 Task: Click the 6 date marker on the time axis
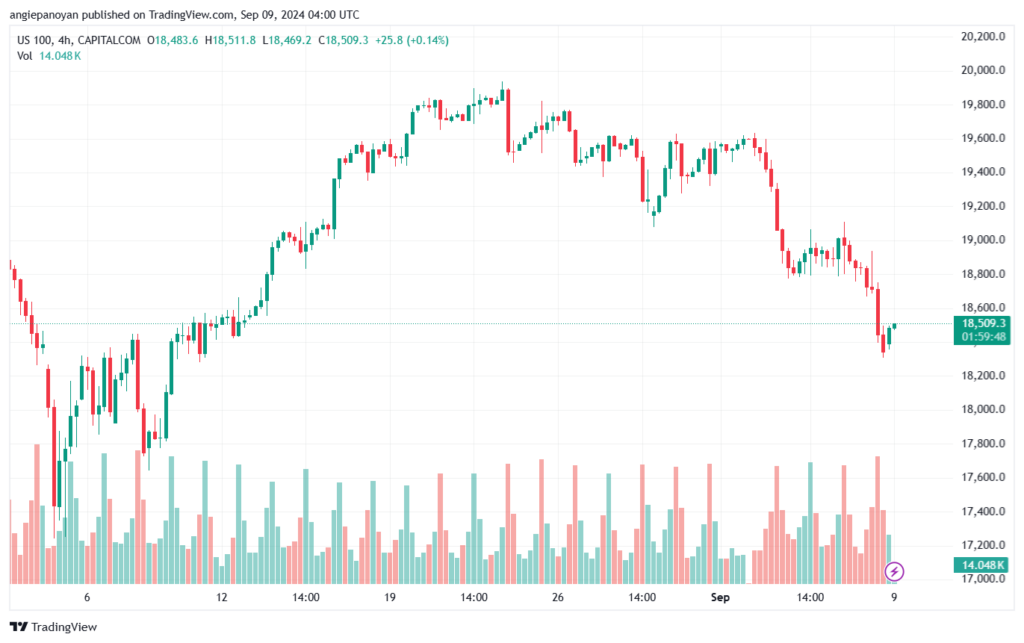click(87, 597)
